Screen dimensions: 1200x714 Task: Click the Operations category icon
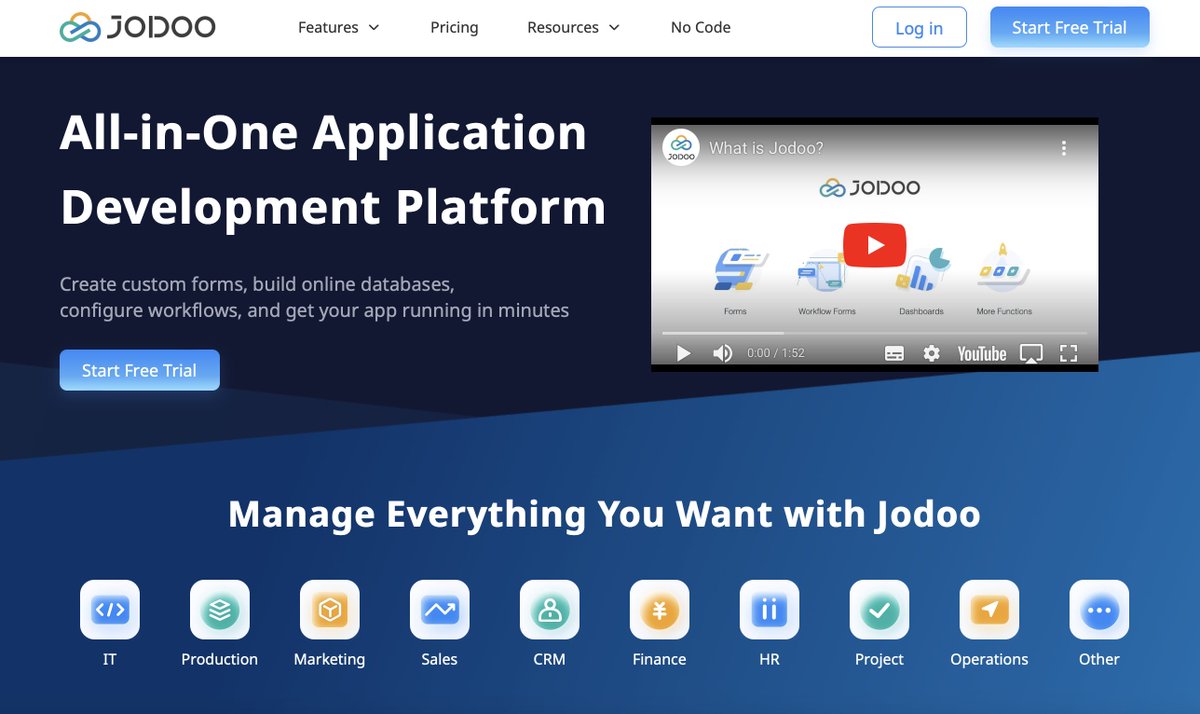(990, 609)
